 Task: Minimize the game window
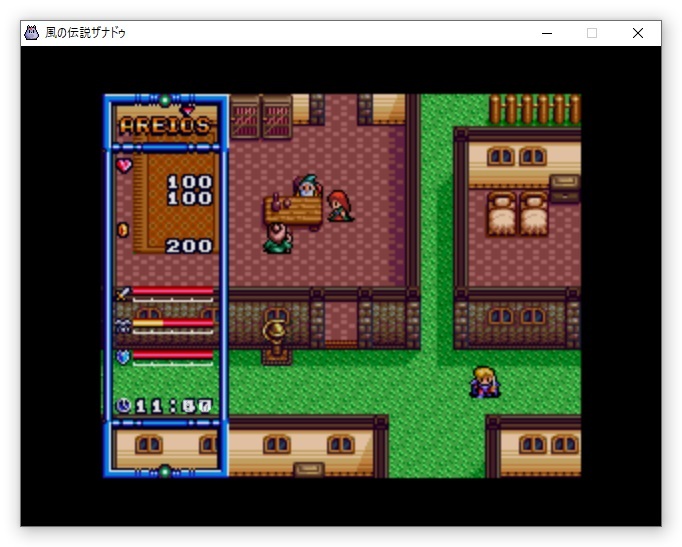pos(547,33)
